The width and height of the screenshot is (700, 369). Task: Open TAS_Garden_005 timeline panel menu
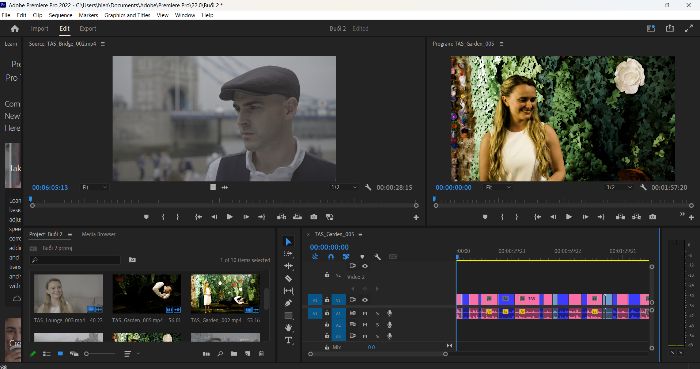point(360,234)
